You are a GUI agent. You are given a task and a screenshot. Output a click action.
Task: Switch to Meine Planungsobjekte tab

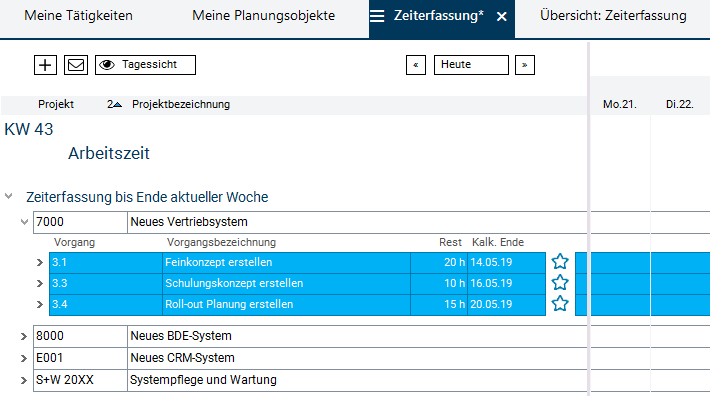tap(264, 16)
